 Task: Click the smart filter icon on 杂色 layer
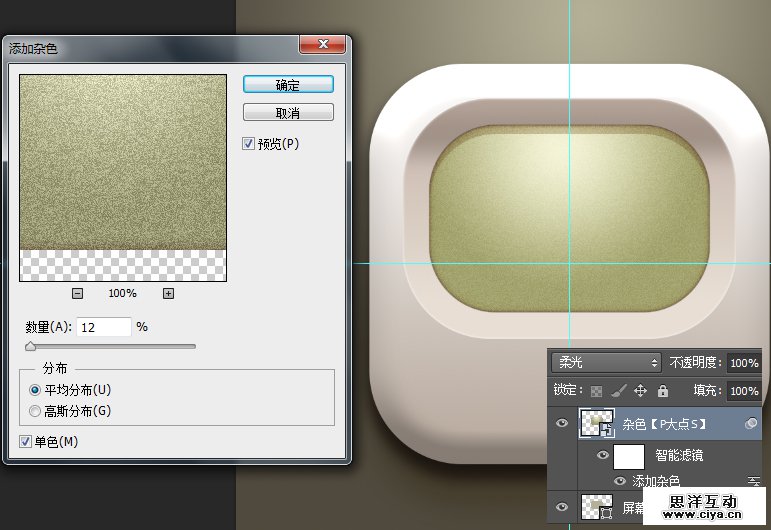[751, 424]
